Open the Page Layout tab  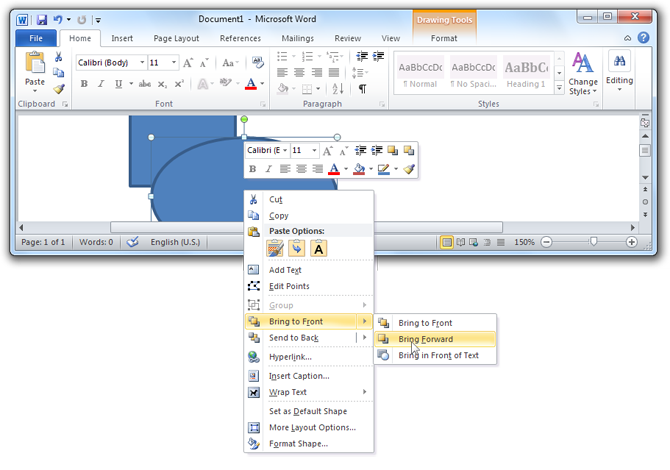176,38
